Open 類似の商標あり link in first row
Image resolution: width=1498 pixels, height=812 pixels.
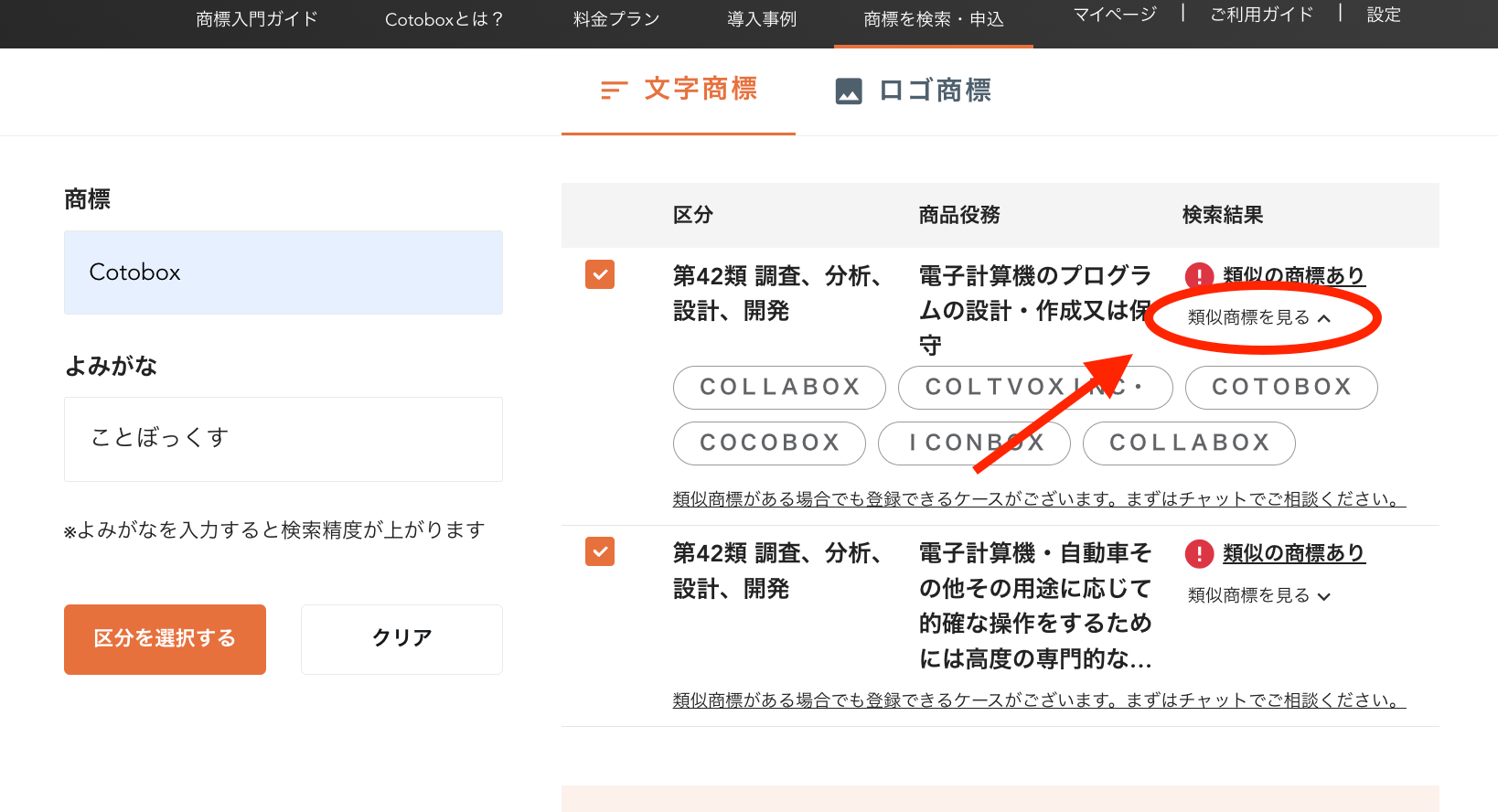[x=1294, y=276]
